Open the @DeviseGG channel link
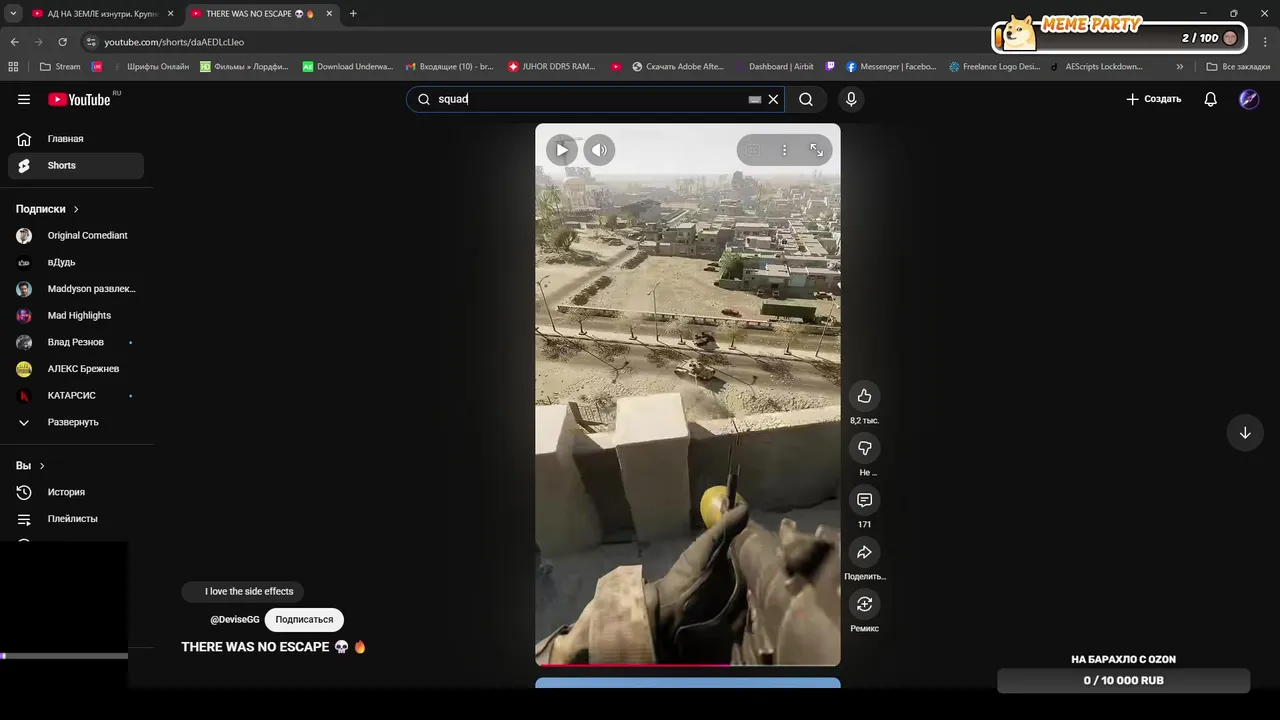This screenshot has height=720, width=1280. [x=235, y=620]
